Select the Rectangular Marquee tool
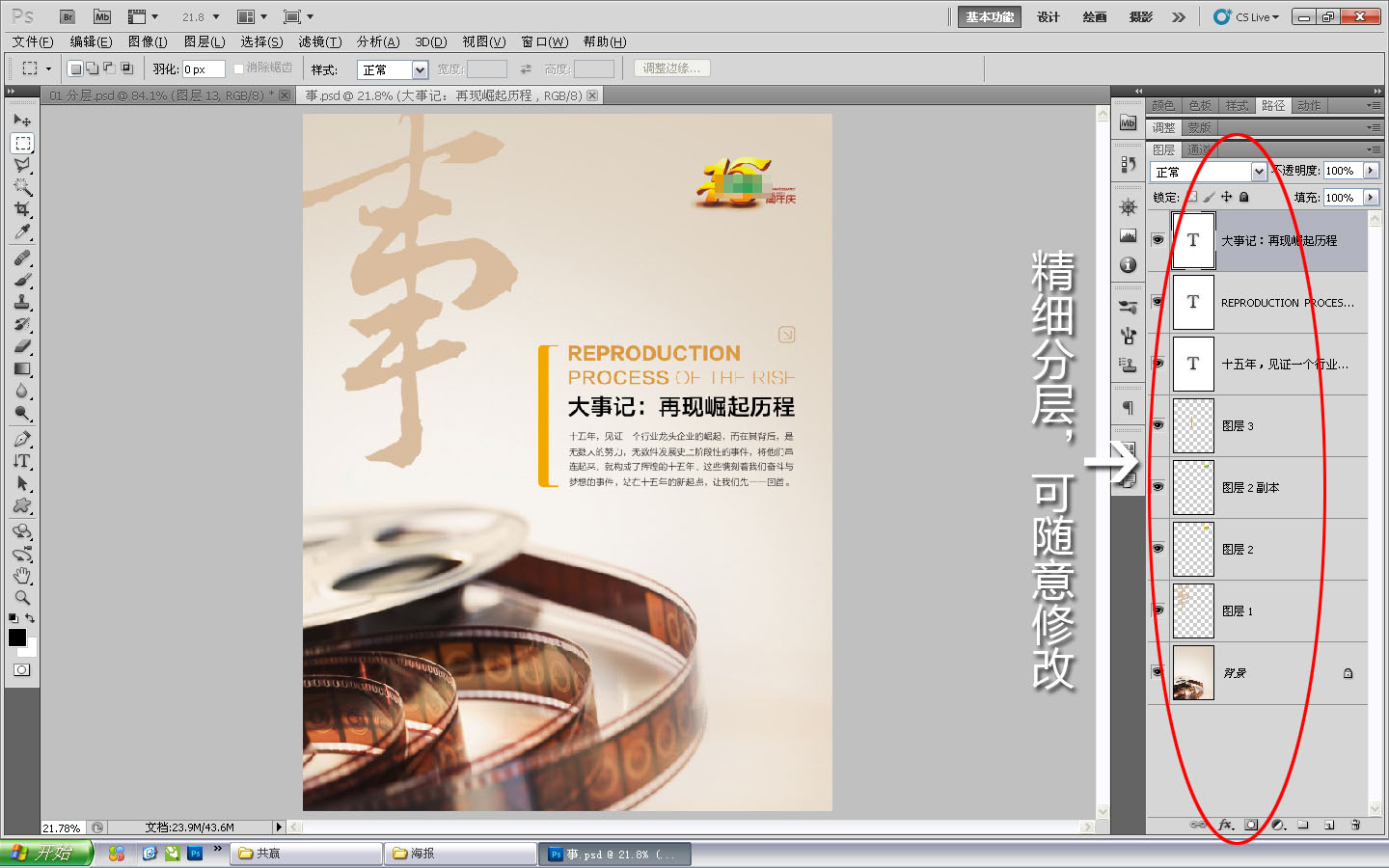Image resolution: width=1389 pixels, height=868 pixels. point(22,143)
